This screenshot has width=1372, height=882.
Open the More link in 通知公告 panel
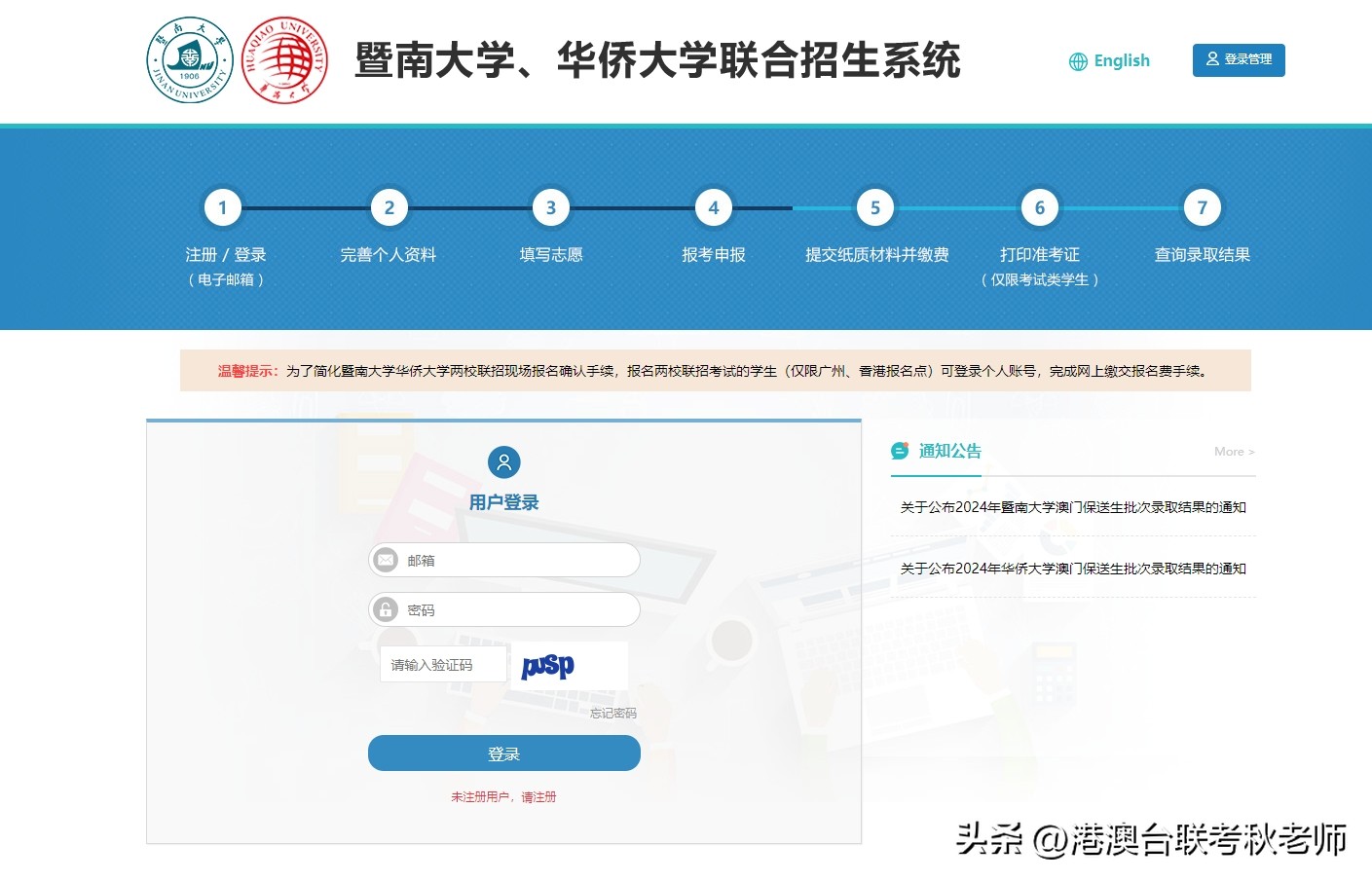tap(1233, 452)
